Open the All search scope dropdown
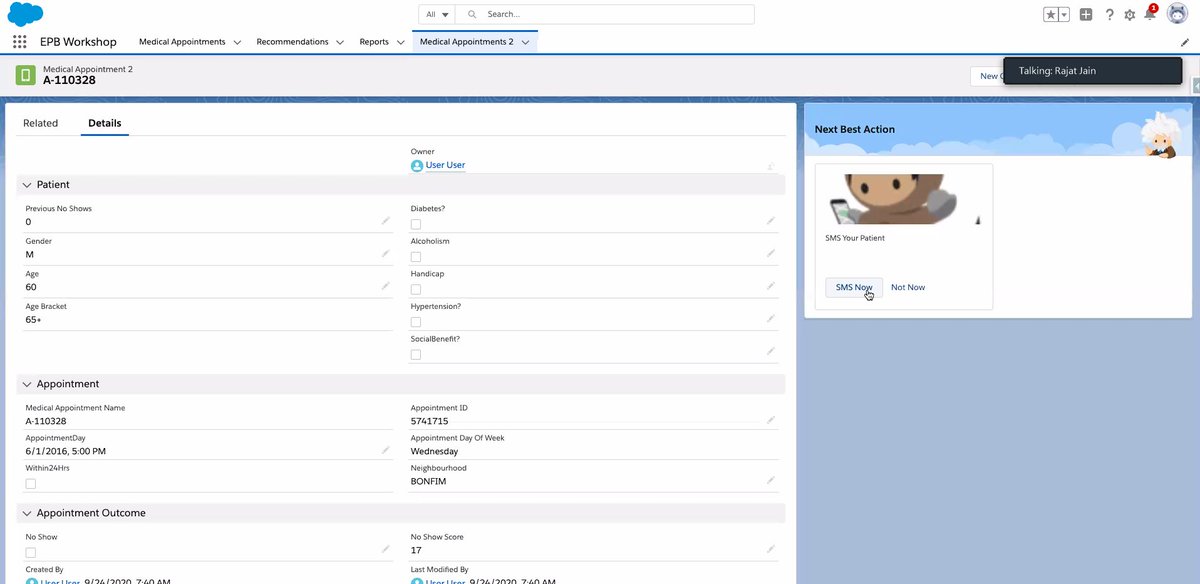This screenshot has width=1200, height=584. (x=435, y=13)
